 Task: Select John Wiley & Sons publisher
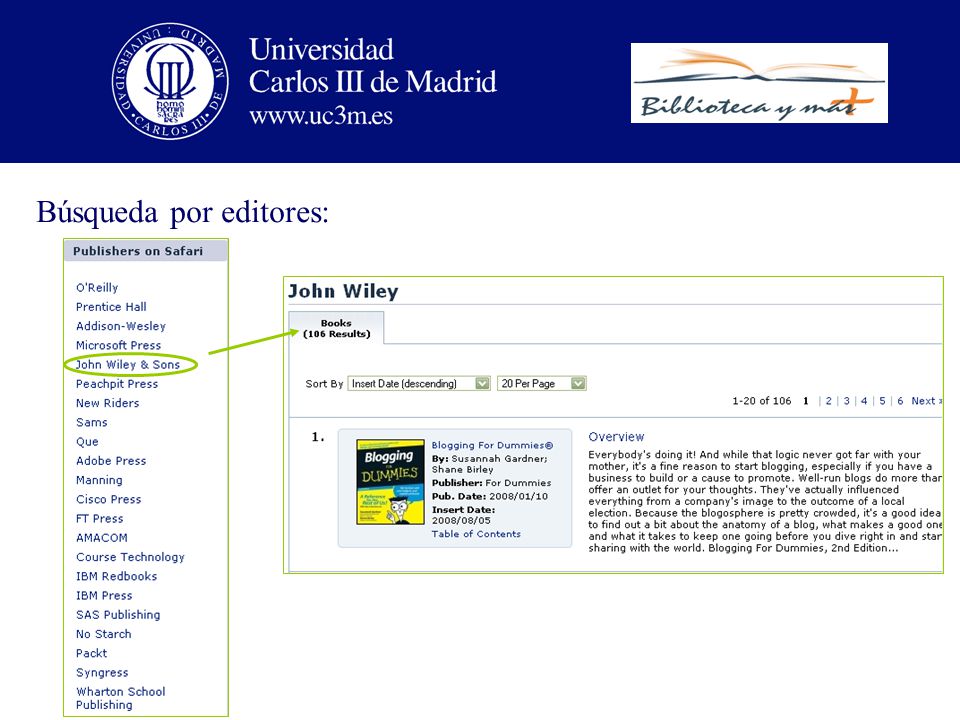pos(128,365)
